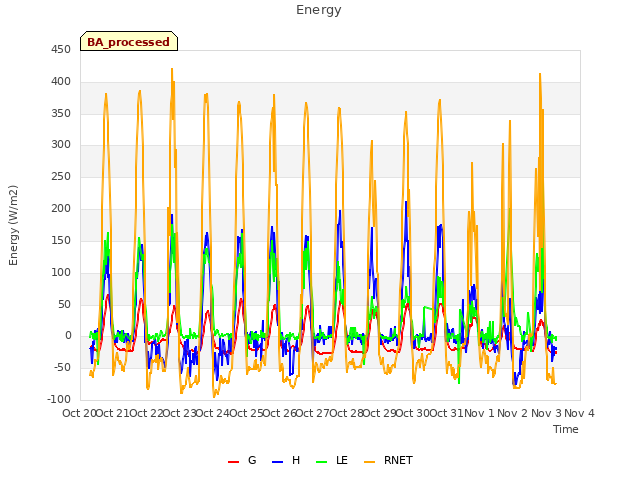This screenshot has width=640, height=480.
Task: Click the 450 y-axis tick label
Action: tap(61, 49)
